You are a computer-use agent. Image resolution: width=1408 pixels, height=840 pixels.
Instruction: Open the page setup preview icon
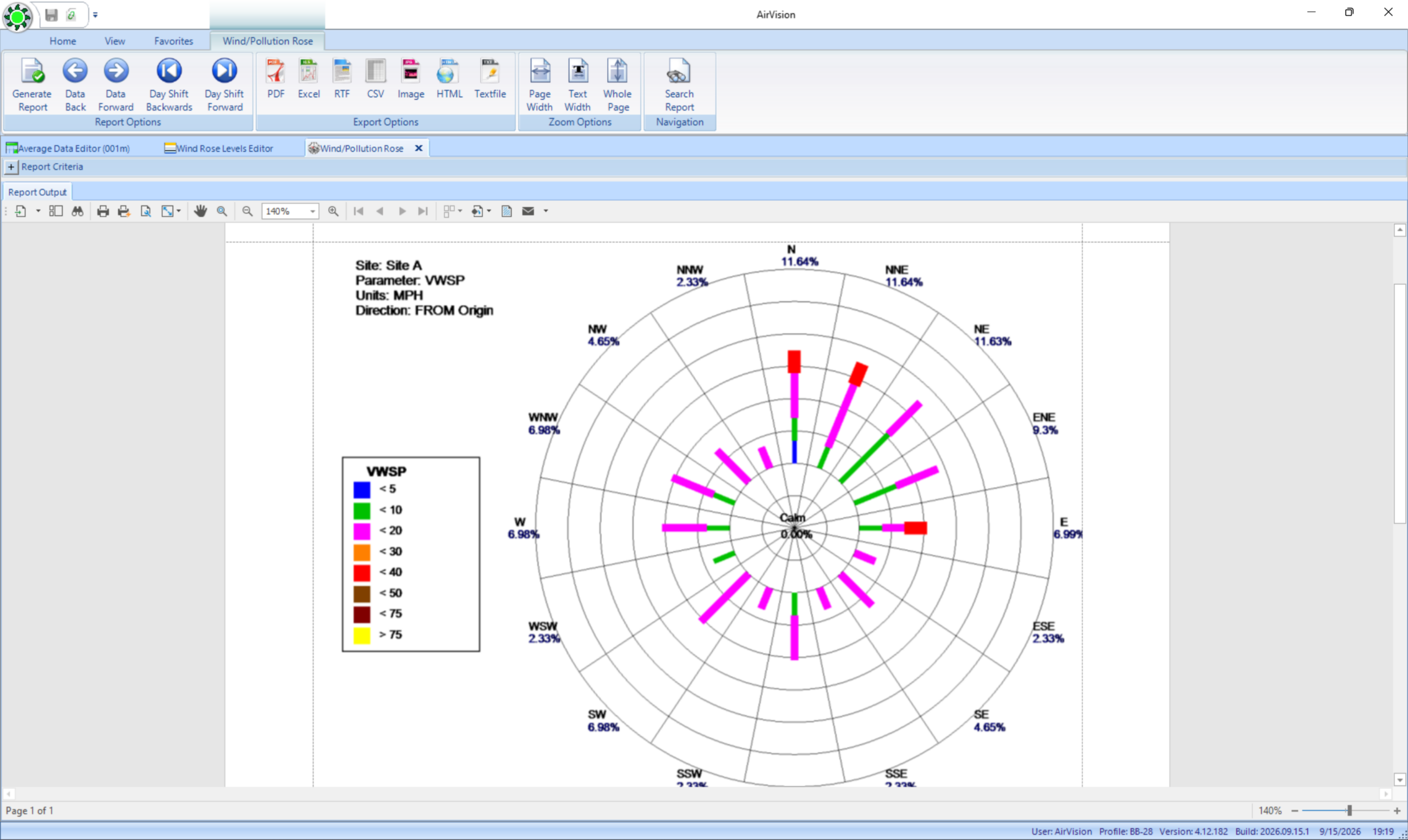click(146, 211)
